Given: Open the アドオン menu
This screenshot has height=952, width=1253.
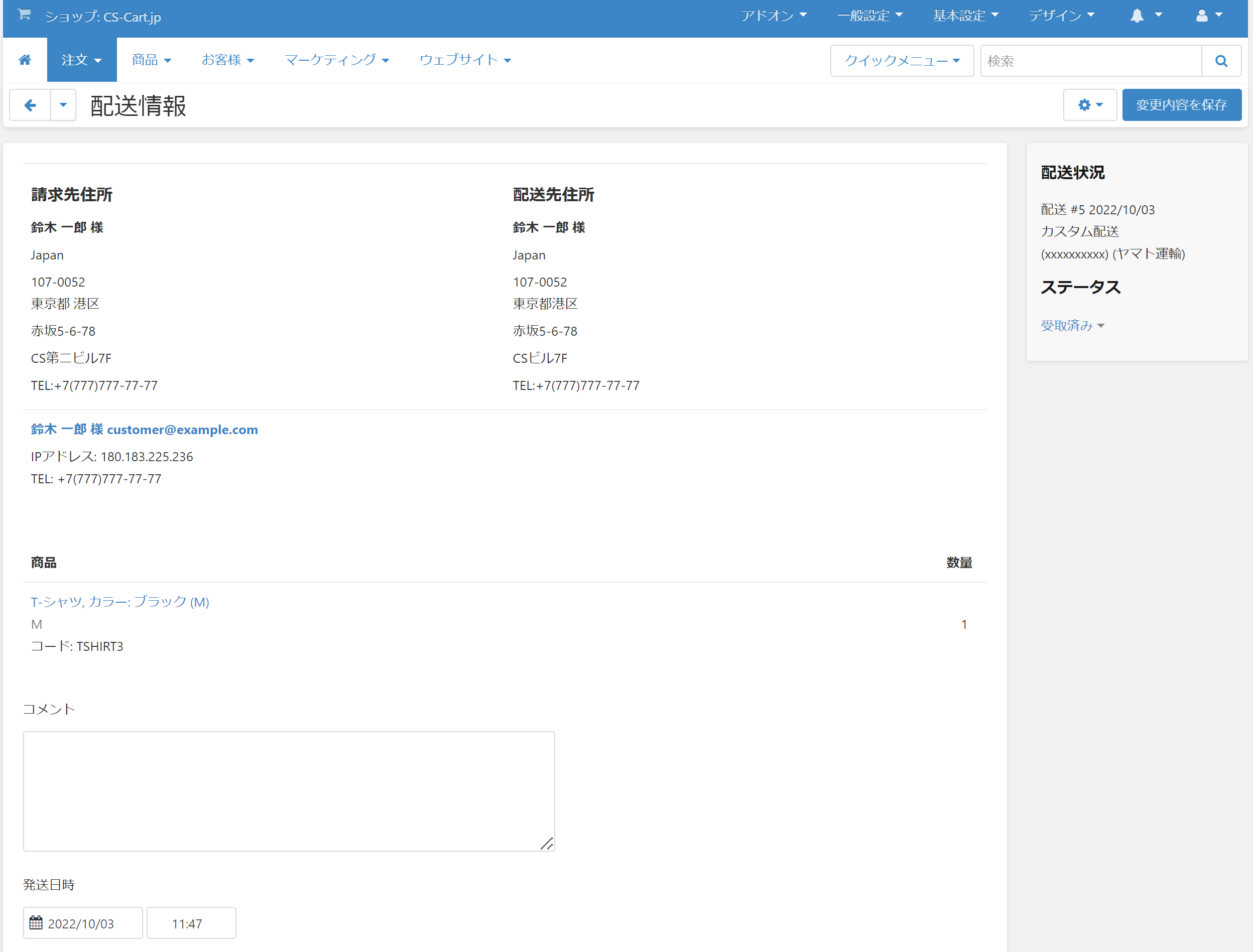Looking at the screenshot, I should 774,16.
